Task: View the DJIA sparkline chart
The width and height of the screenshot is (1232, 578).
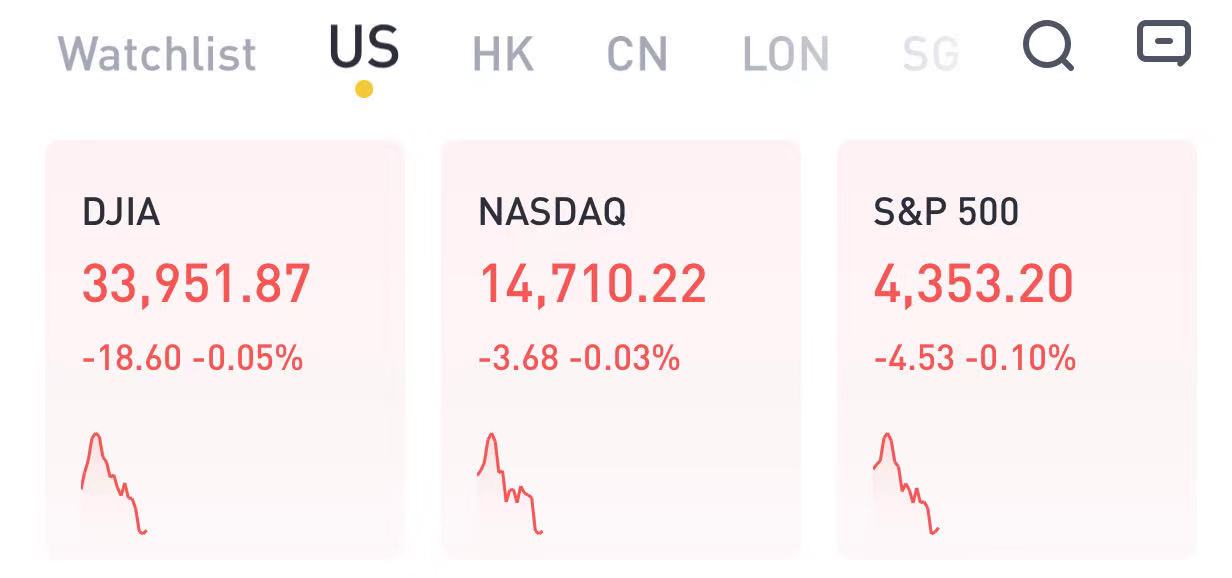Action: (114, 483)
